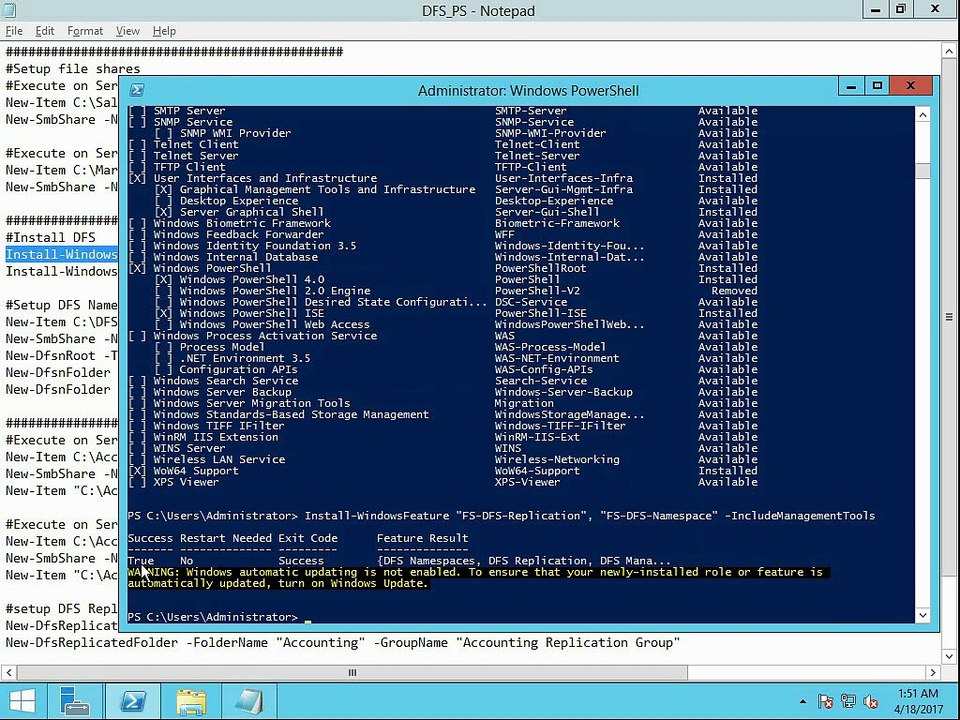The image size is (960, 720).
Task: Click the PowerShell scrollbar up arrow
Action: click(x=923, y=114)
